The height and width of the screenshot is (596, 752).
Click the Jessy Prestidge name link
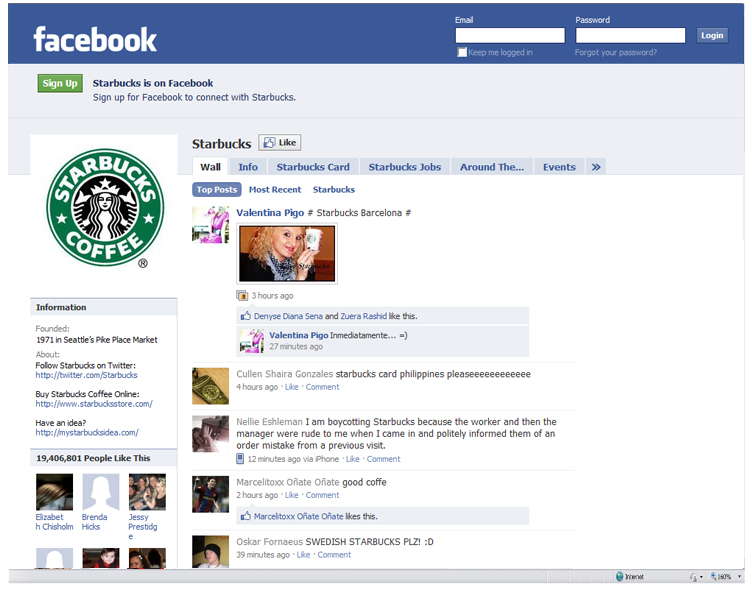pyautogui.click(x=142, y=526)
